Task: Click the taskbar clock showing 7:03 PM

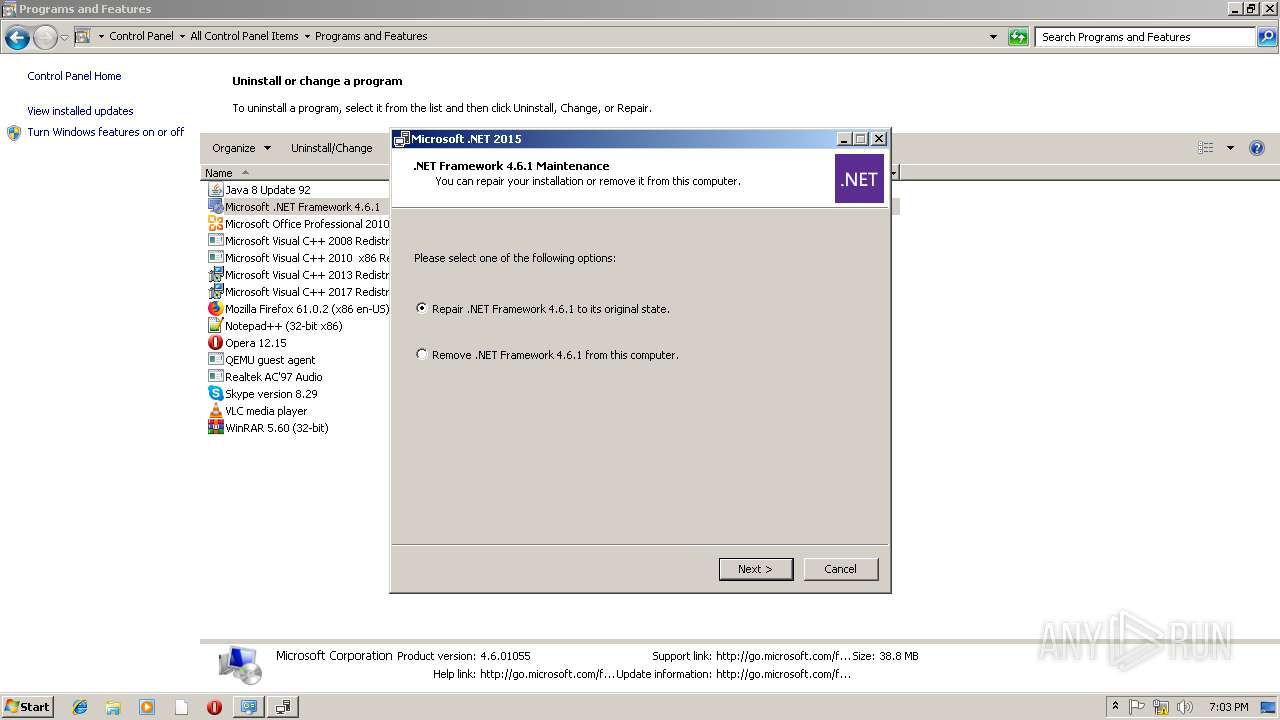Action: [x=1228, y=707]
